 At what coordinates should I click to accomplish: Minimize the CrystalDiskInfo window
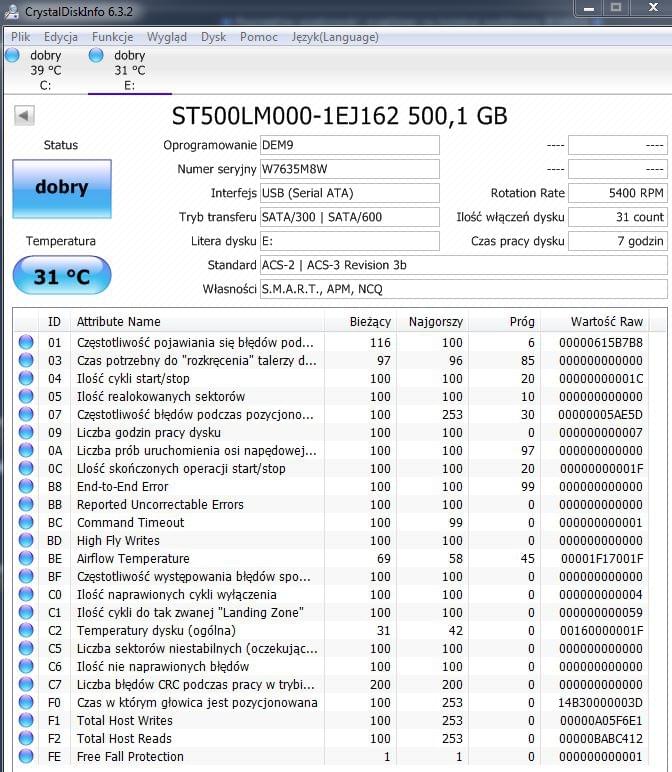click(x=589, y=7)
